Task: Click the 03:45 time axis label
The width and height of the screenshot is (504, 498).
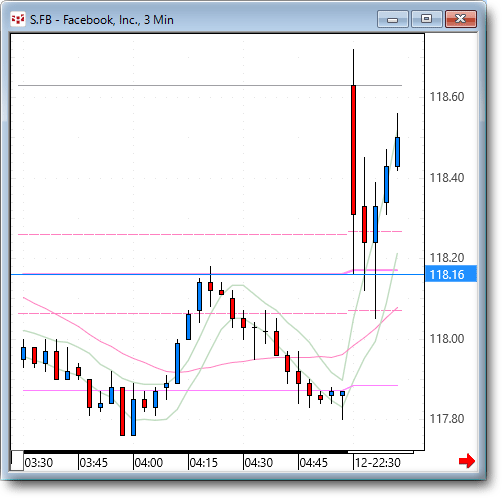Action: pyautogui.click(x=94, y=463)
